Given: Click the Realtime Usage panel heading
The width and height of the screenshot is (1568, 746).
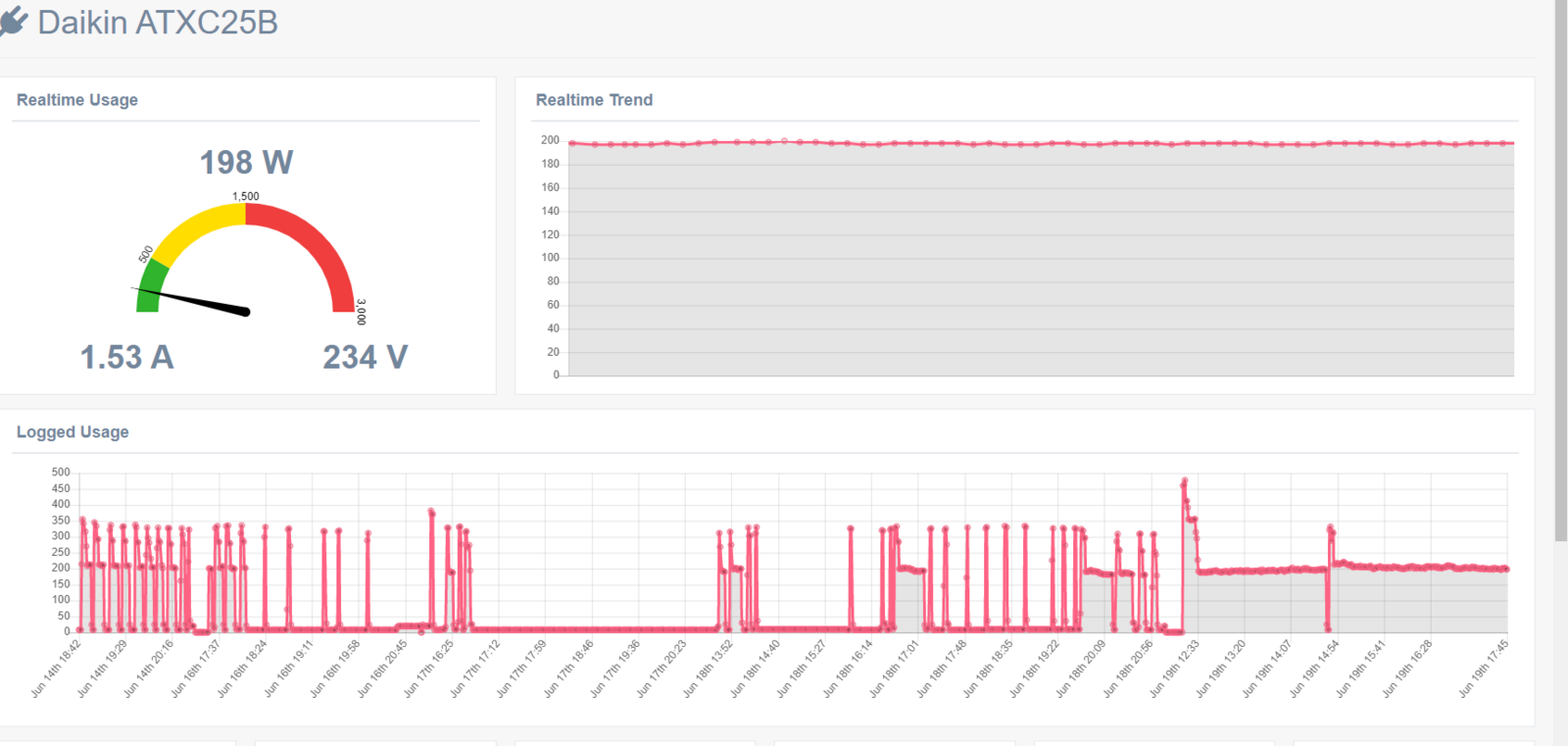Looking at the screenshot, I should pyautogui.click(x=77, y=100).
